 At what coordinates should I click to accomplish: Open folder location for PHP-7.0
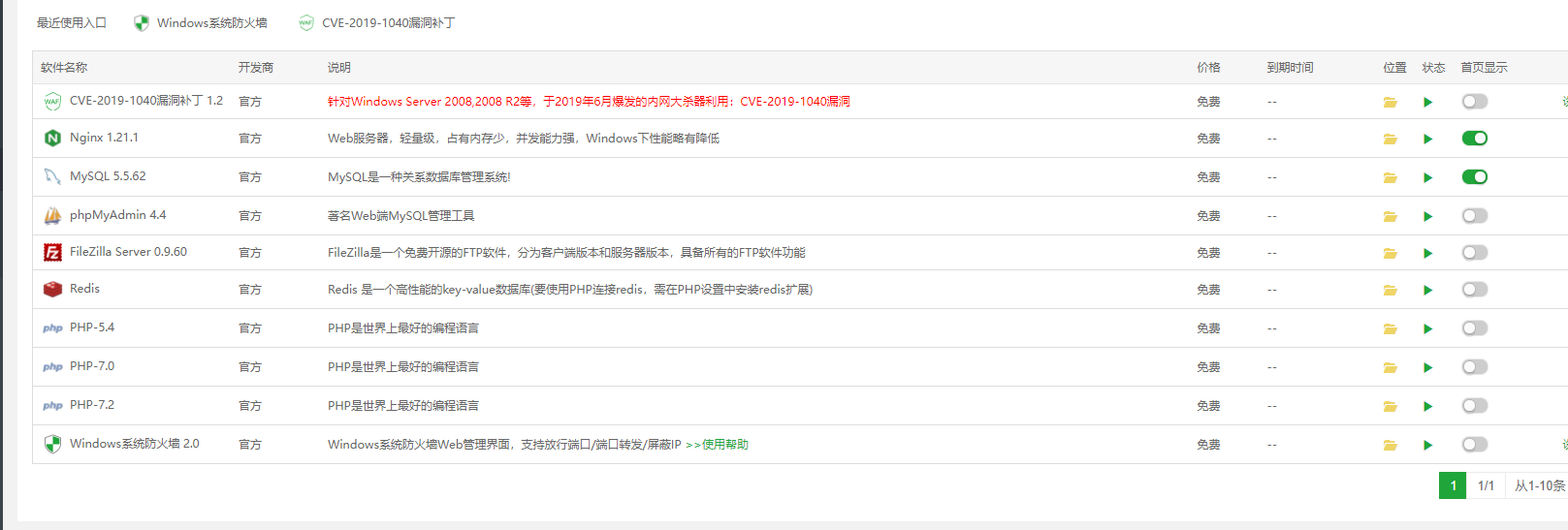tap(1390, 367)
